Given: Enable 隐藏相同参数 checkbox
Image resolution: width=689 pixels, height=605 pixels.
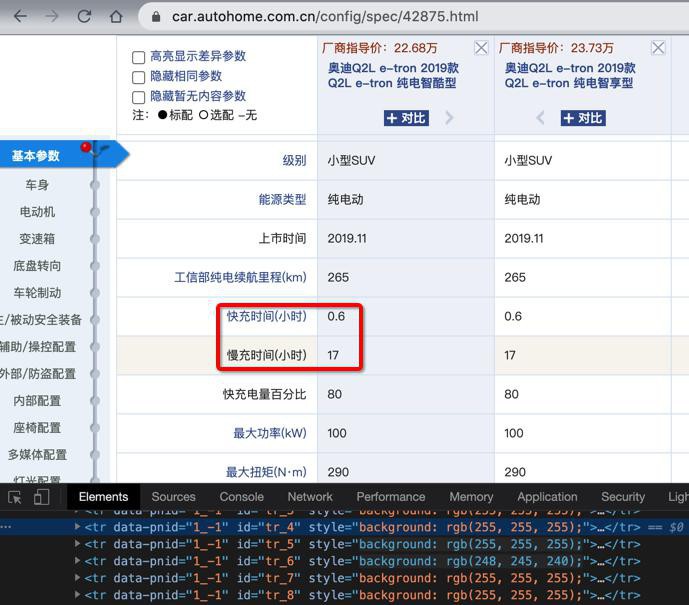Looking at the screenshot, I should pos(138,77).
